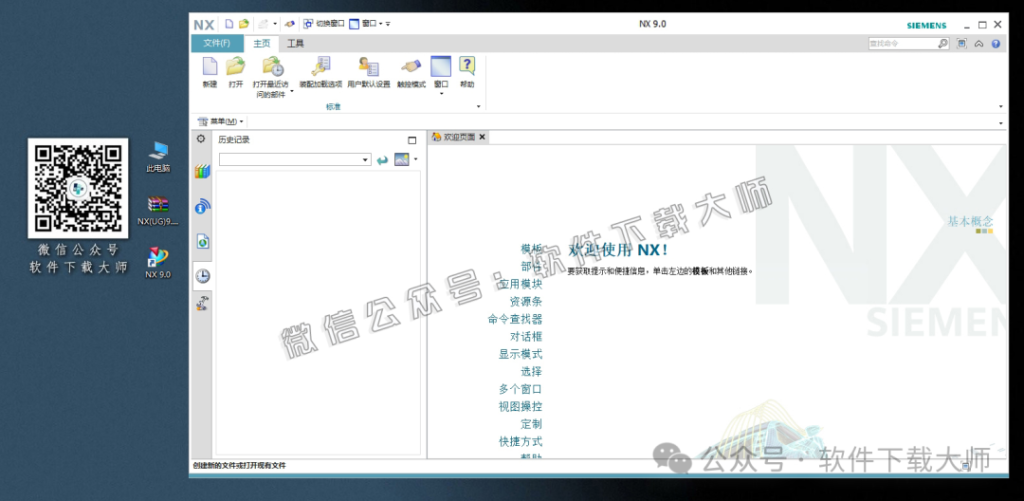This screenshot has height=501, width=1024.
Task: Switch to the 主页 ribbon tab
Action: (261, 43)
